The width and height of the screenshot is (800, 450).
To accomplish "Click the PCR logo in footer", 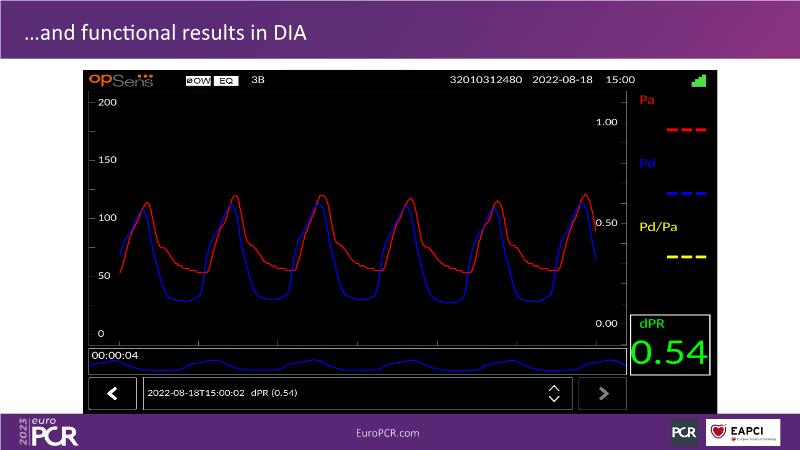I will click(684, 432).
